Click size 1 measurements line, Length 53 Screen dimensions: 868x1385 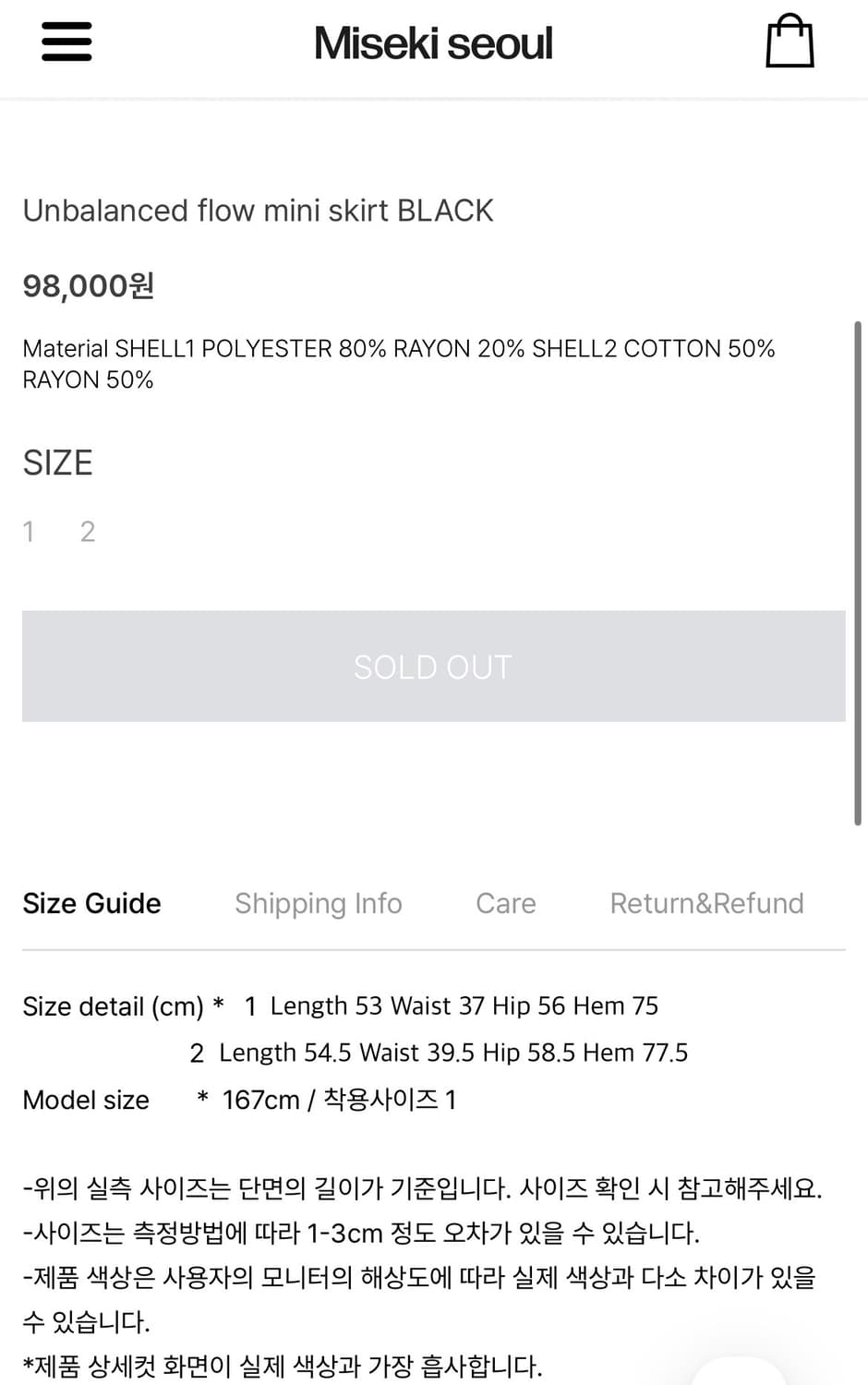(452, 1006)
